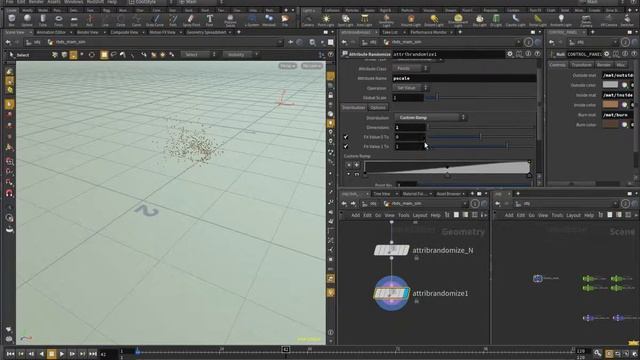Select the L-System shelf tool
The height and width of the screenshot is (360, 640).
(251, 20)
